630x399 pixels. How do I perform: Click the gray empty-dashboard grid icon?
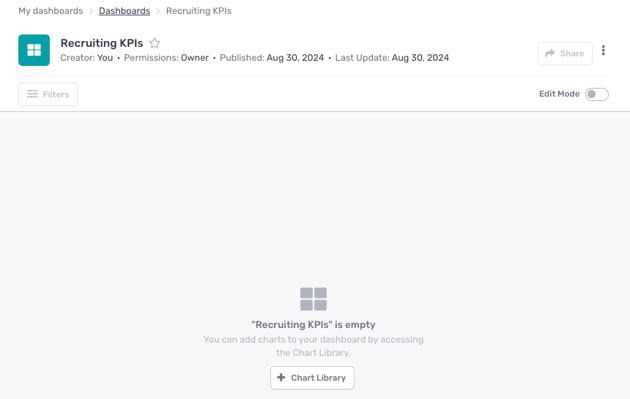click(x=313, y=299)
